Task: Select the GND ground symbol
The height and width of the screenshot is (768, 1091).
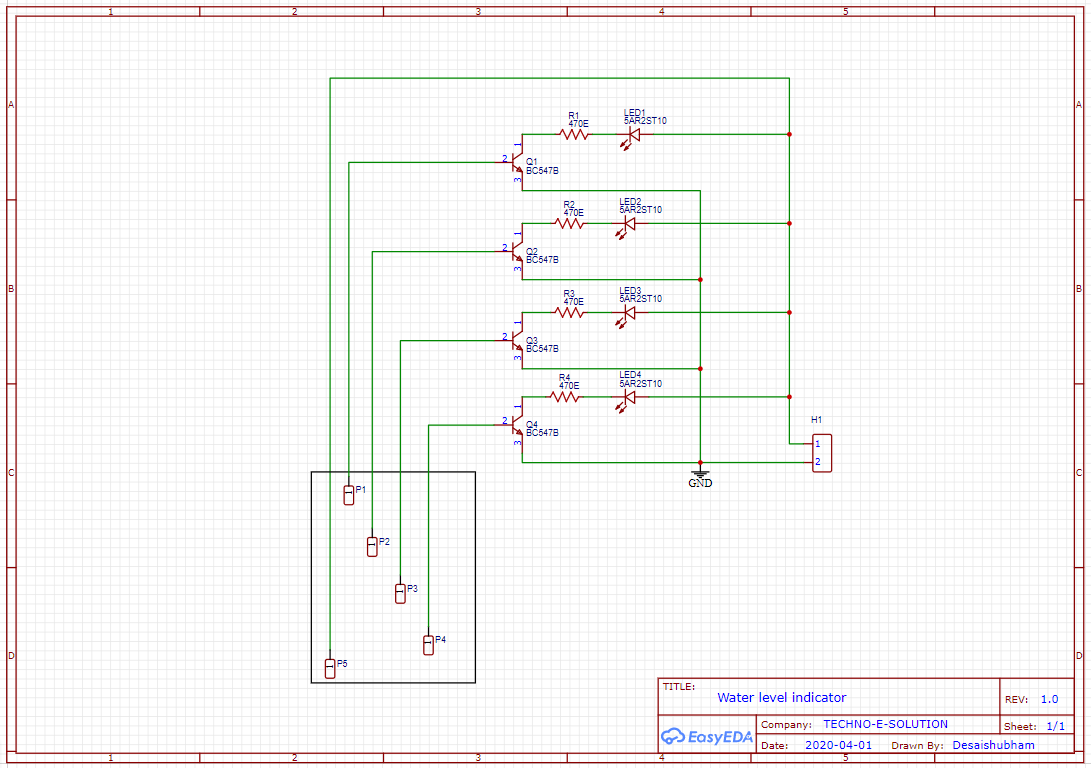Action: point(699,472)
